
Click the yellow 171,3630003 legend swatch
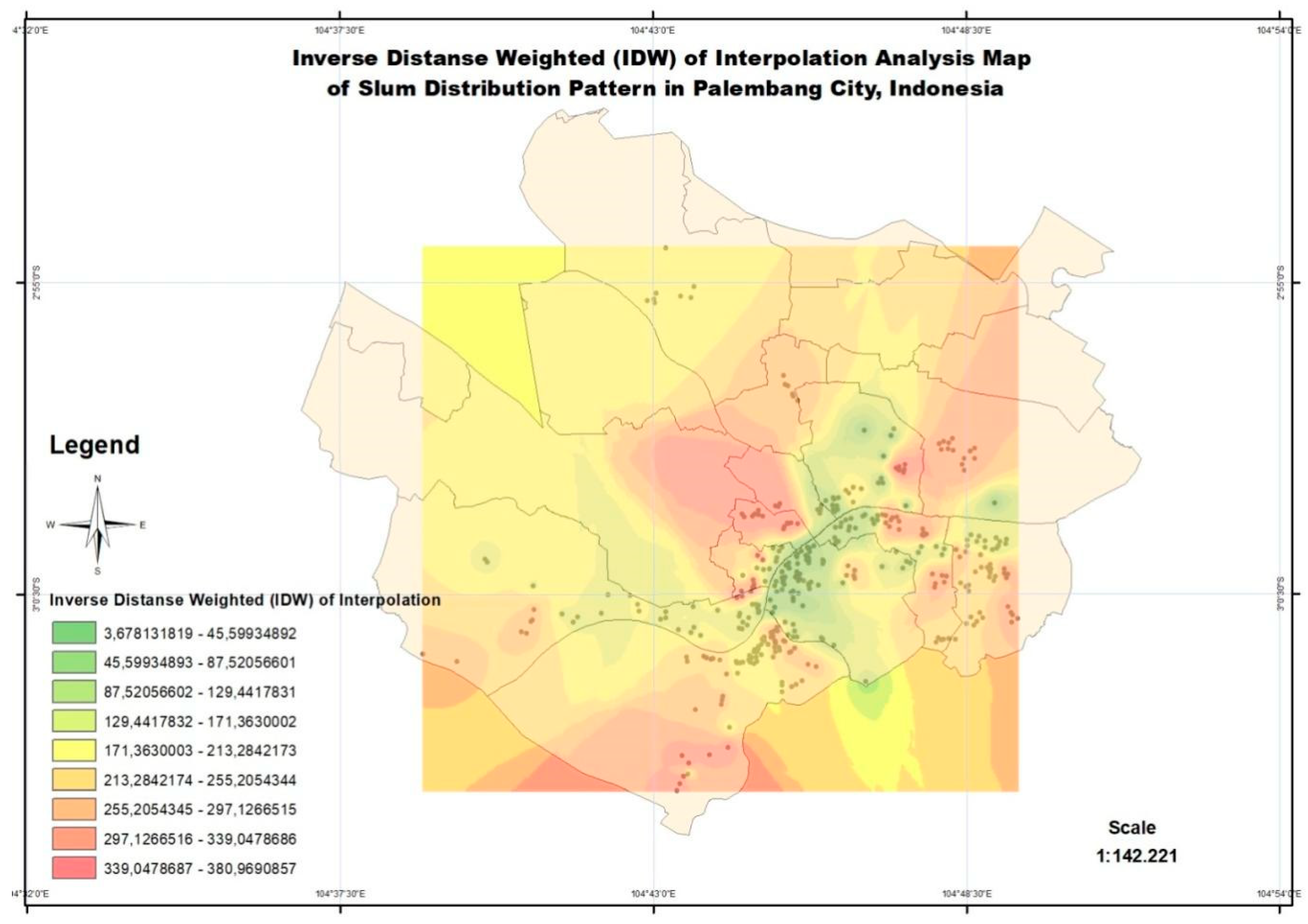74,750
